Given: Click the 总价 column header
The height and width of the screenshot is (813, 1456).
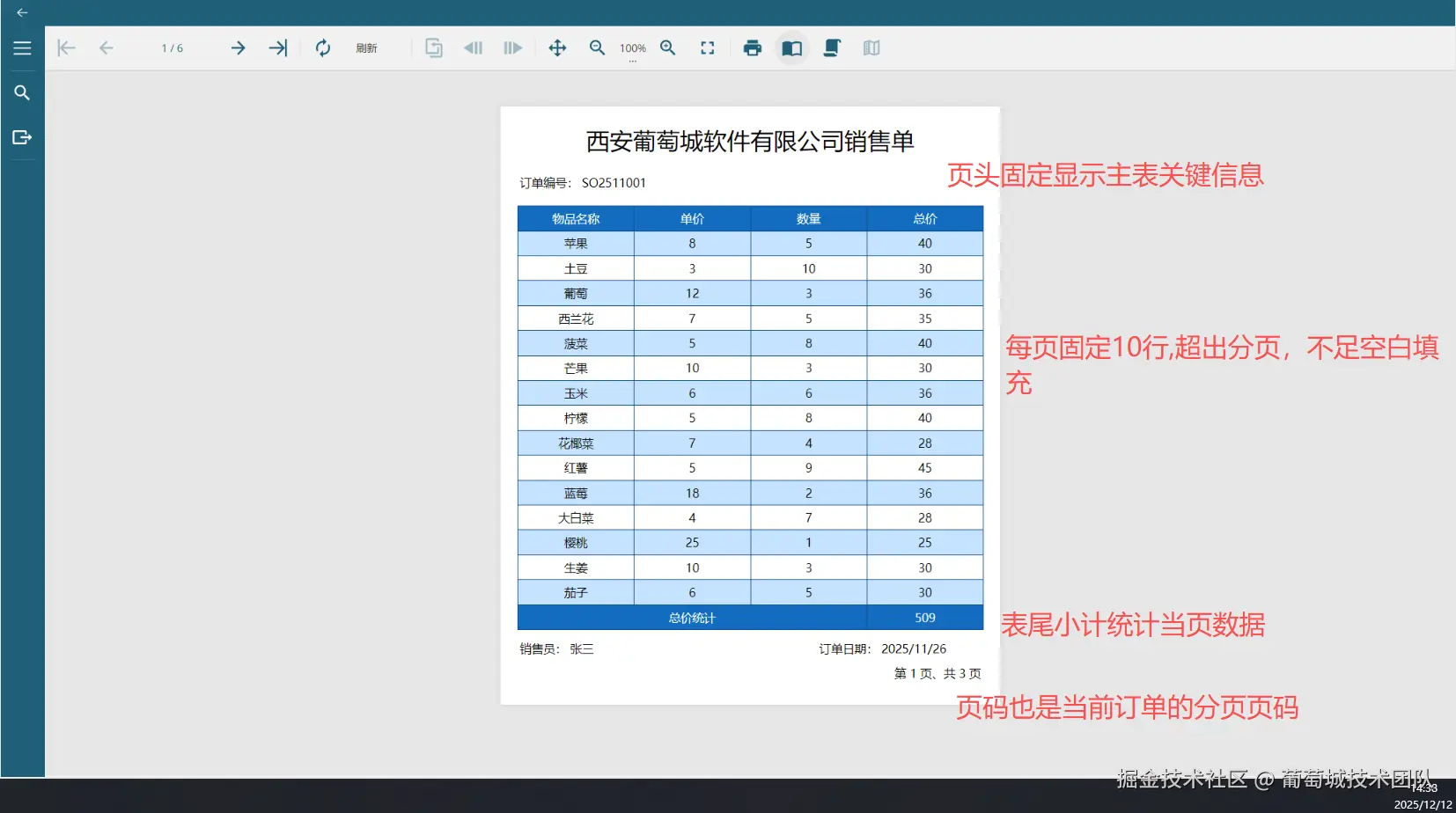Looking at the screenshot, I should (925, 219).
